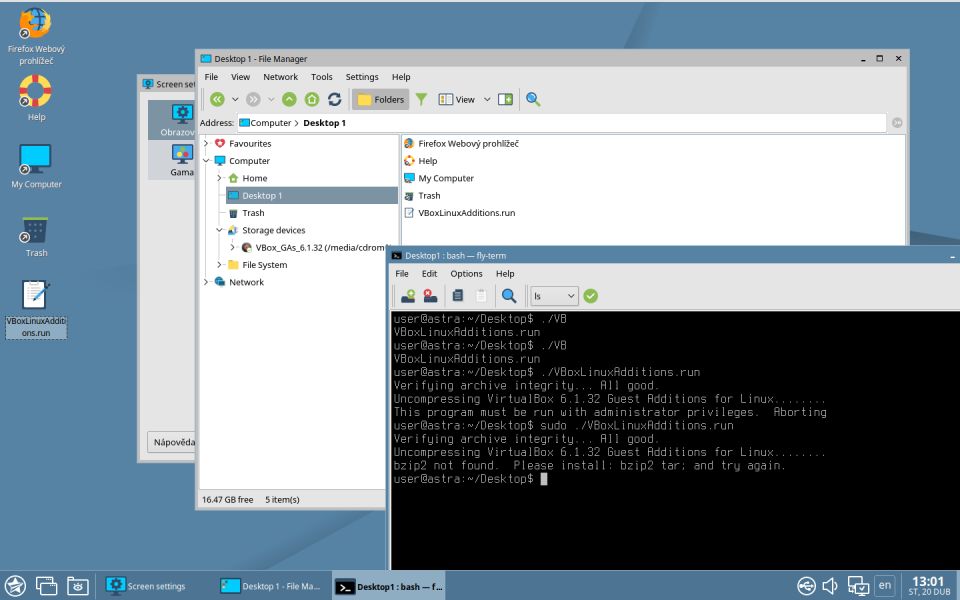Image resolution: width=960 pixels, height=600 pixels.
Task: Select Trash in folder tree
Action: click(x=253, y=212)
